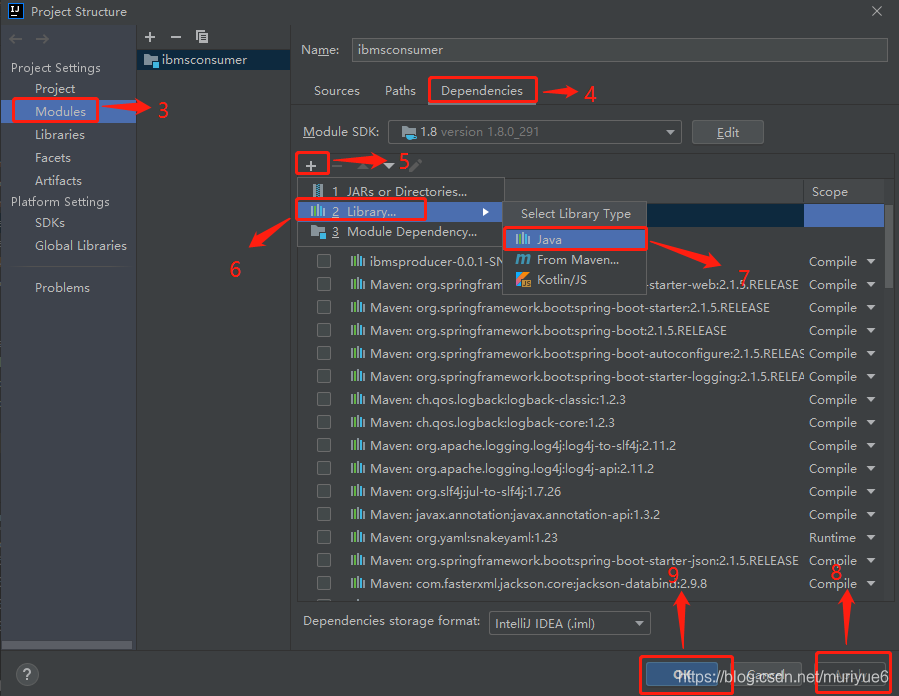The image size is (899, 696).
Task: Add dependency with plus button
Action: point(311,166)
